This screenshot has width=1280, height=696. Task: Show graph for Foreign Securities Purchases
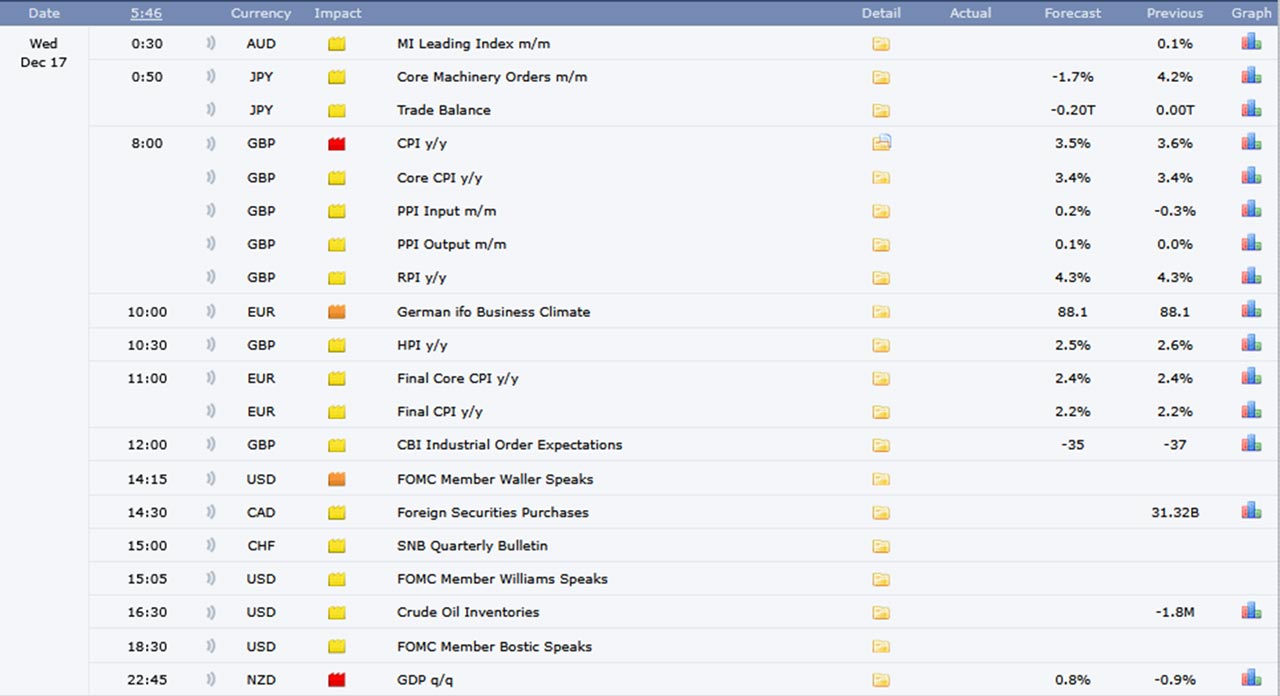pyautogui.click(x=1251, y=511)
